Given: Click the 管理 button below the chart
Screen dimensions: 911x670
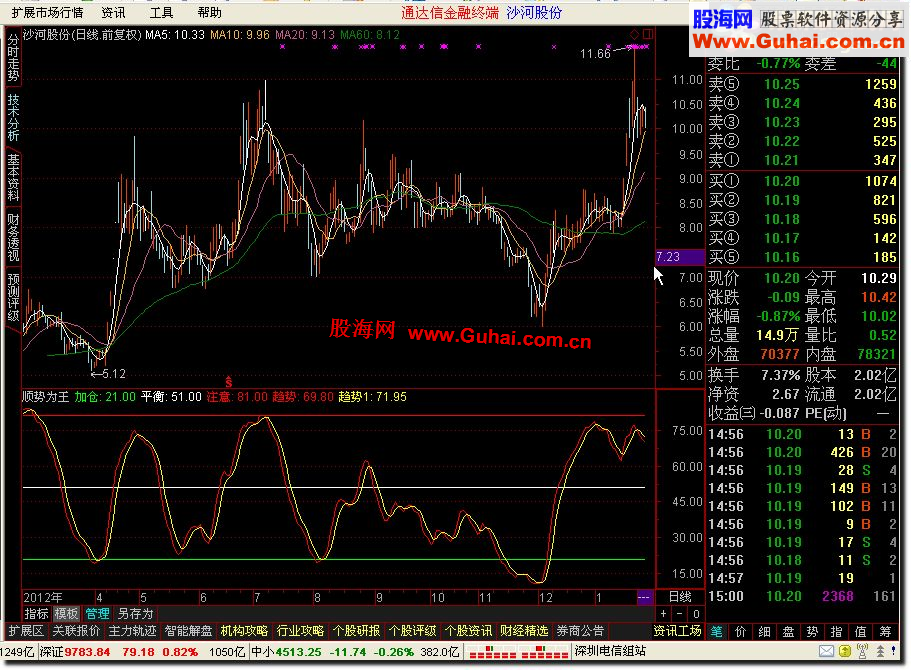Looking at the screenshot, I should coord(97,614).
